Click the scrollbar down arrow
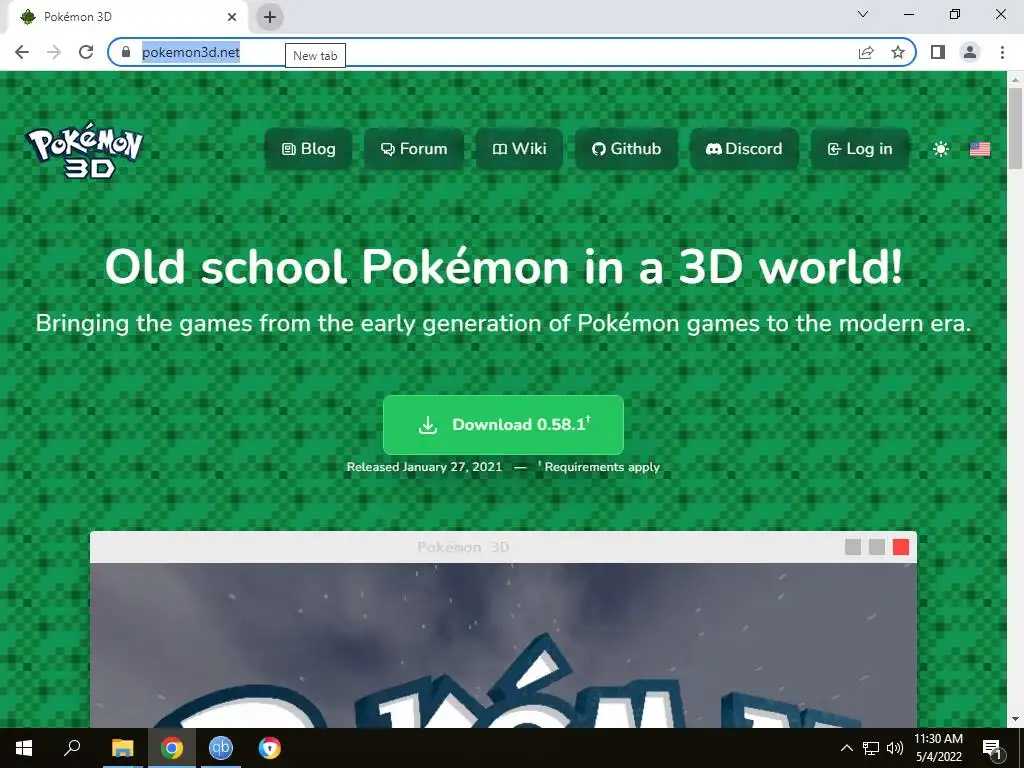Viewport: 1024px width, 768px height. coord(1015,719)
